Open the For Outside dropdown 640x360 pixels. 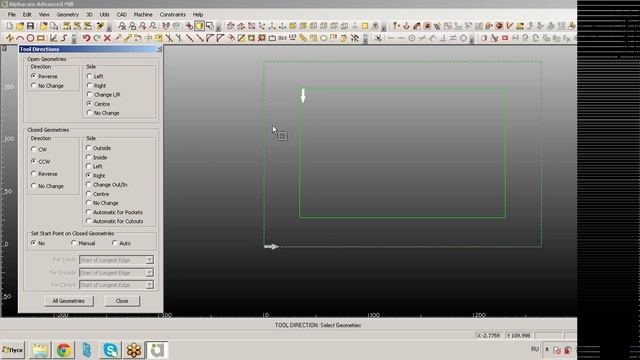pos(116,273)
